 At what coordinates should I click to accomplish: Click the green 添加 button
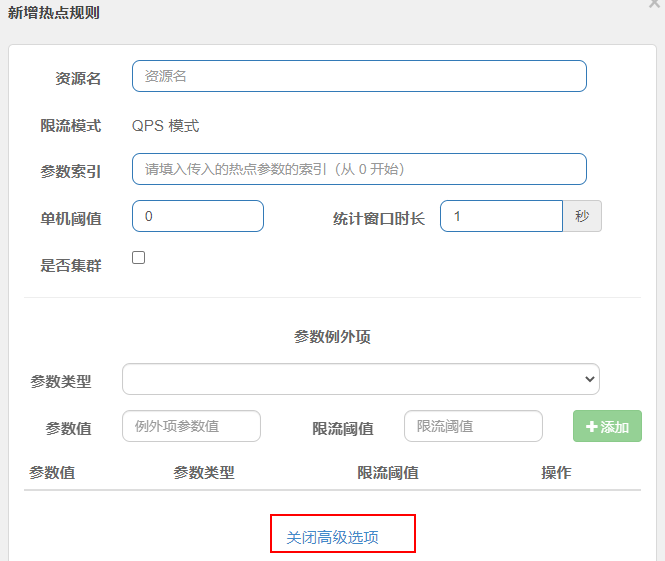pyautogui.click(x=607, y=426)
